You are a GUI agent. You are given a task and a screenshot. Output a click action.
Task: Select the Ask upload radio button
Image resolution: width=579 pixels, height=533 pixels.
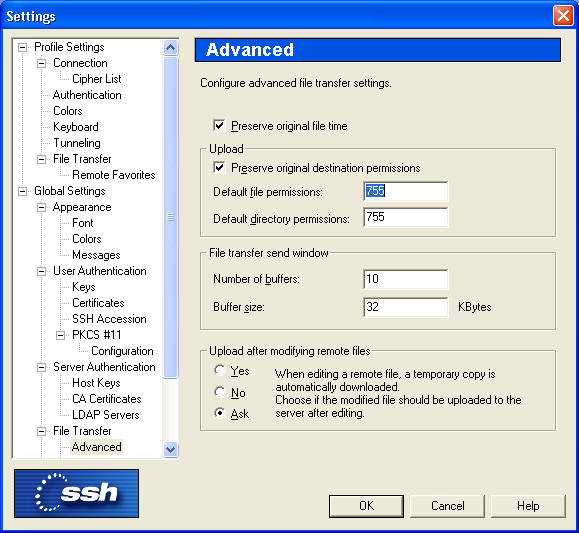click(220, 413)
